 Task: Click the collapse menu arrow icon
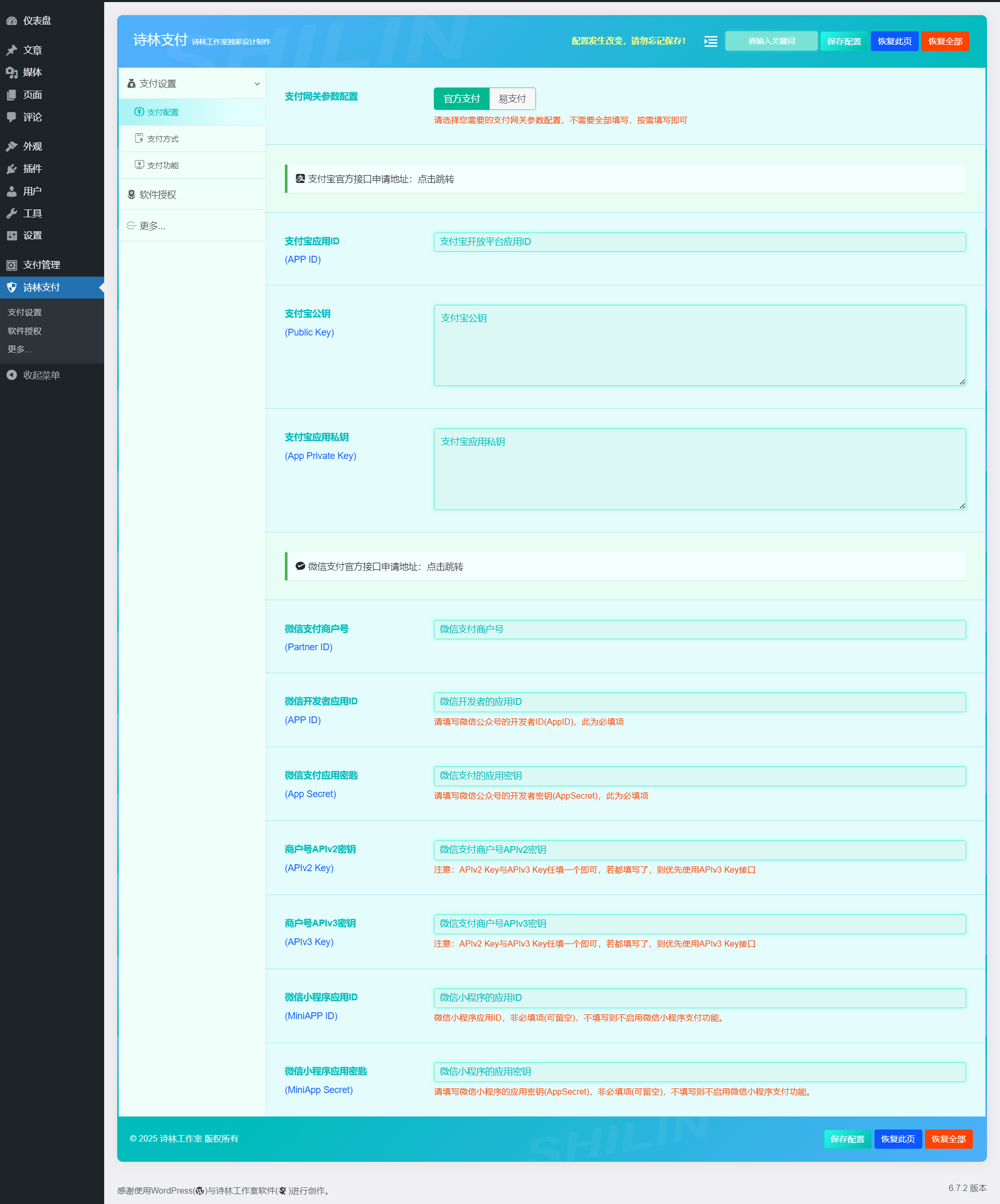tap(11, 375)
